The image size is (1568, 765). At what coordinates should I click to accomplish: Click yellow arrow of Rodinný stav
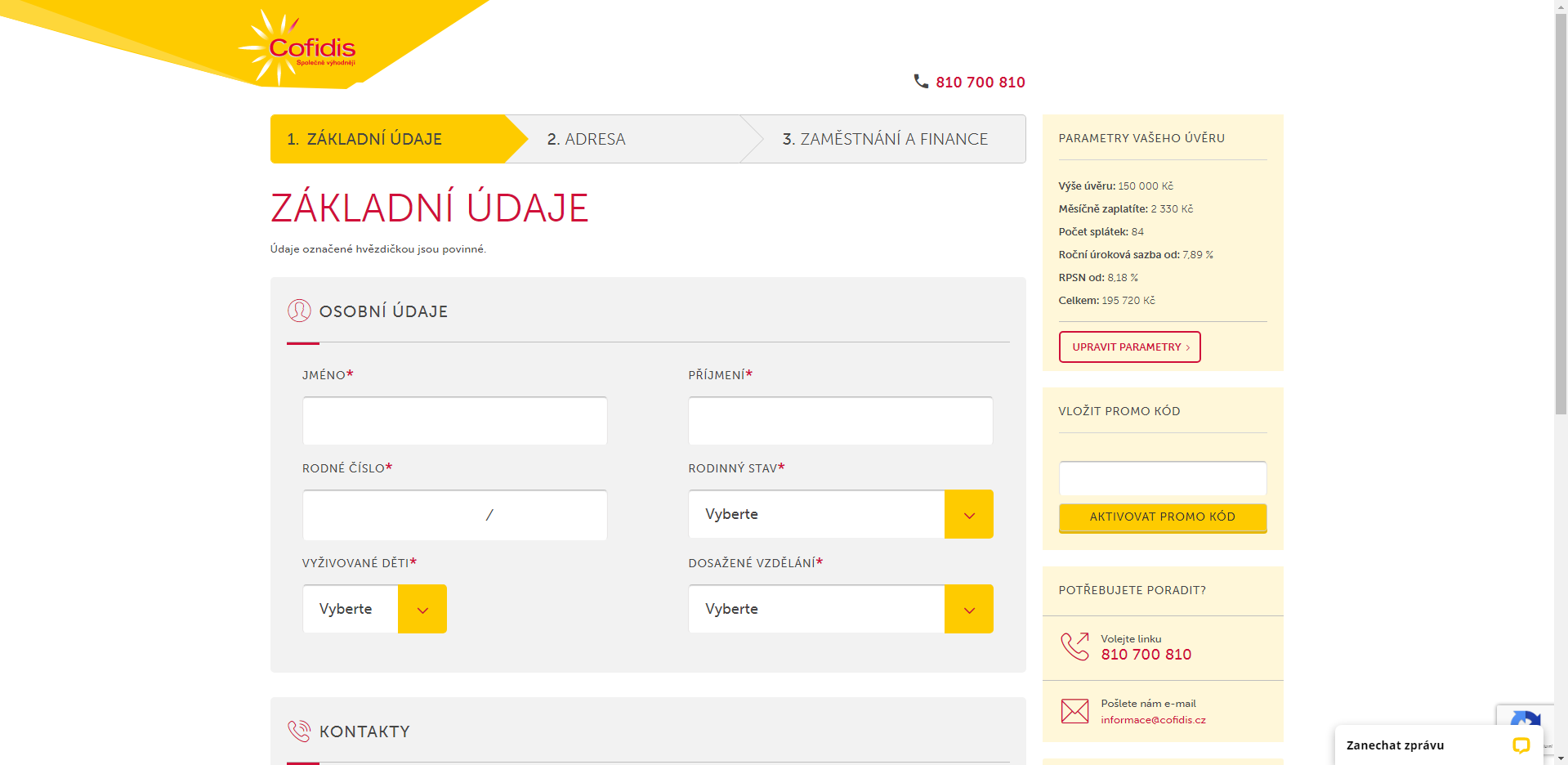pyautogui.click(x=969, y=514)
